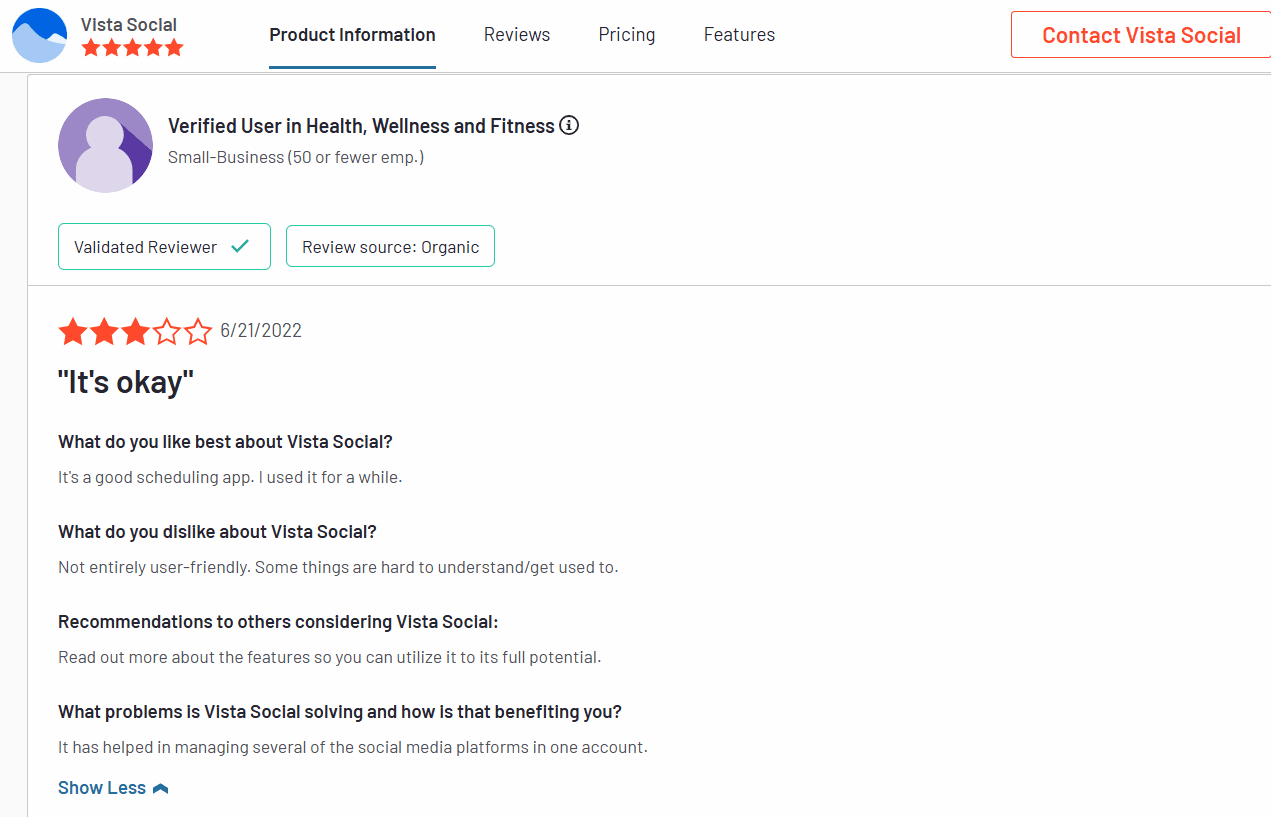
Task: Click the Vista Social circular logo
Action: coord(38,34)
